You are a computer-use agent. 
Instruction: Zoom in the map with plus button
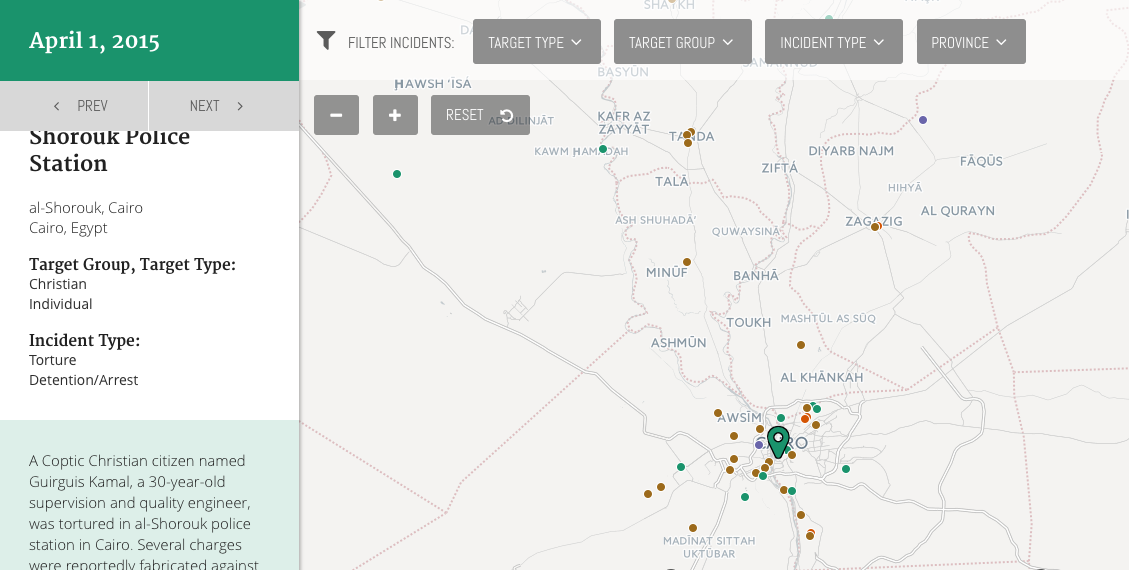coord(395,115)
